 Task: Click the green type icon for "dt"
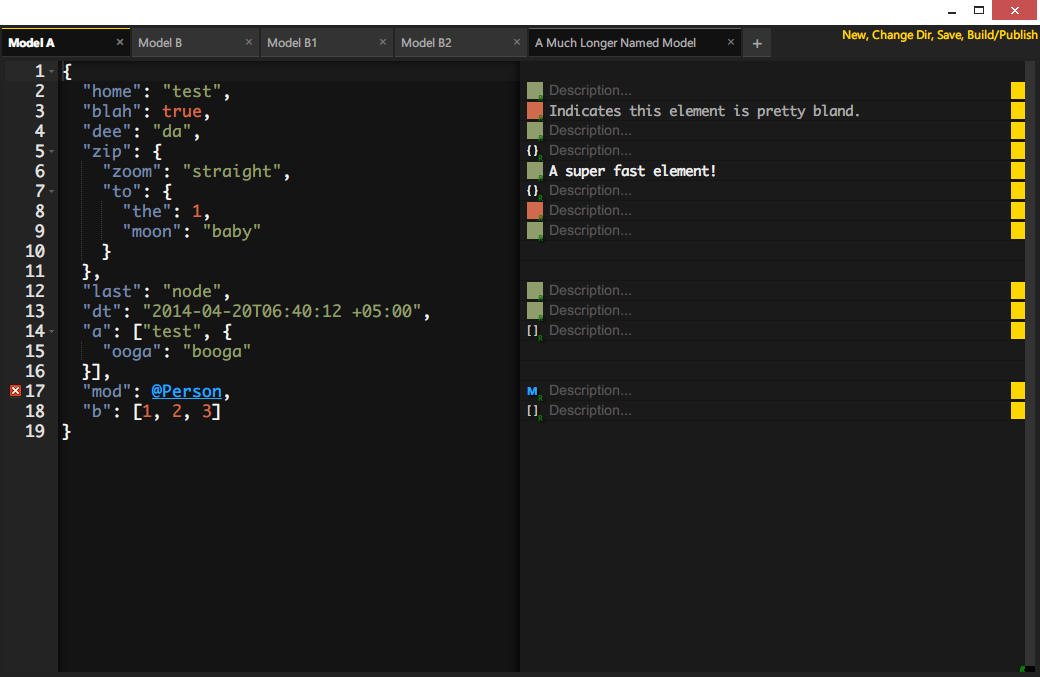(x=535, y=310)
